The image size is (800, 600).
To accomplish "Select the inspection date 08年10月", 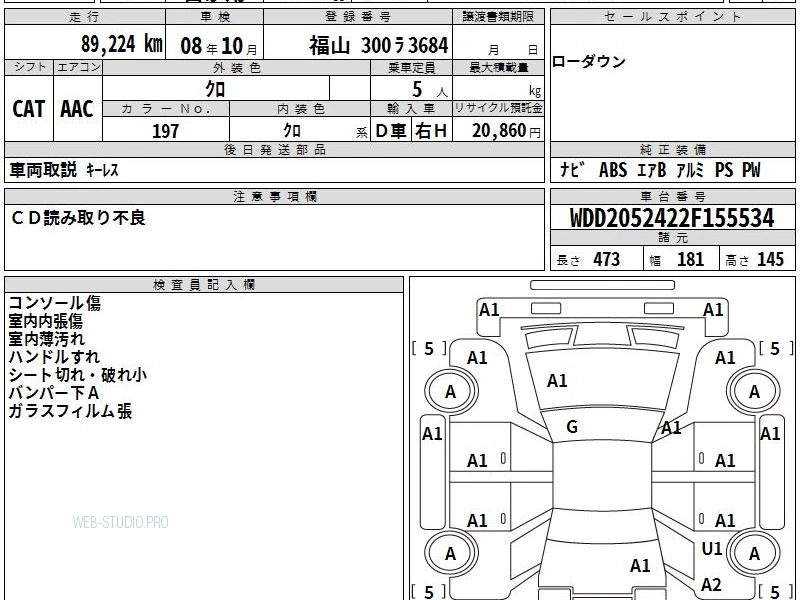I will (219, 46).
